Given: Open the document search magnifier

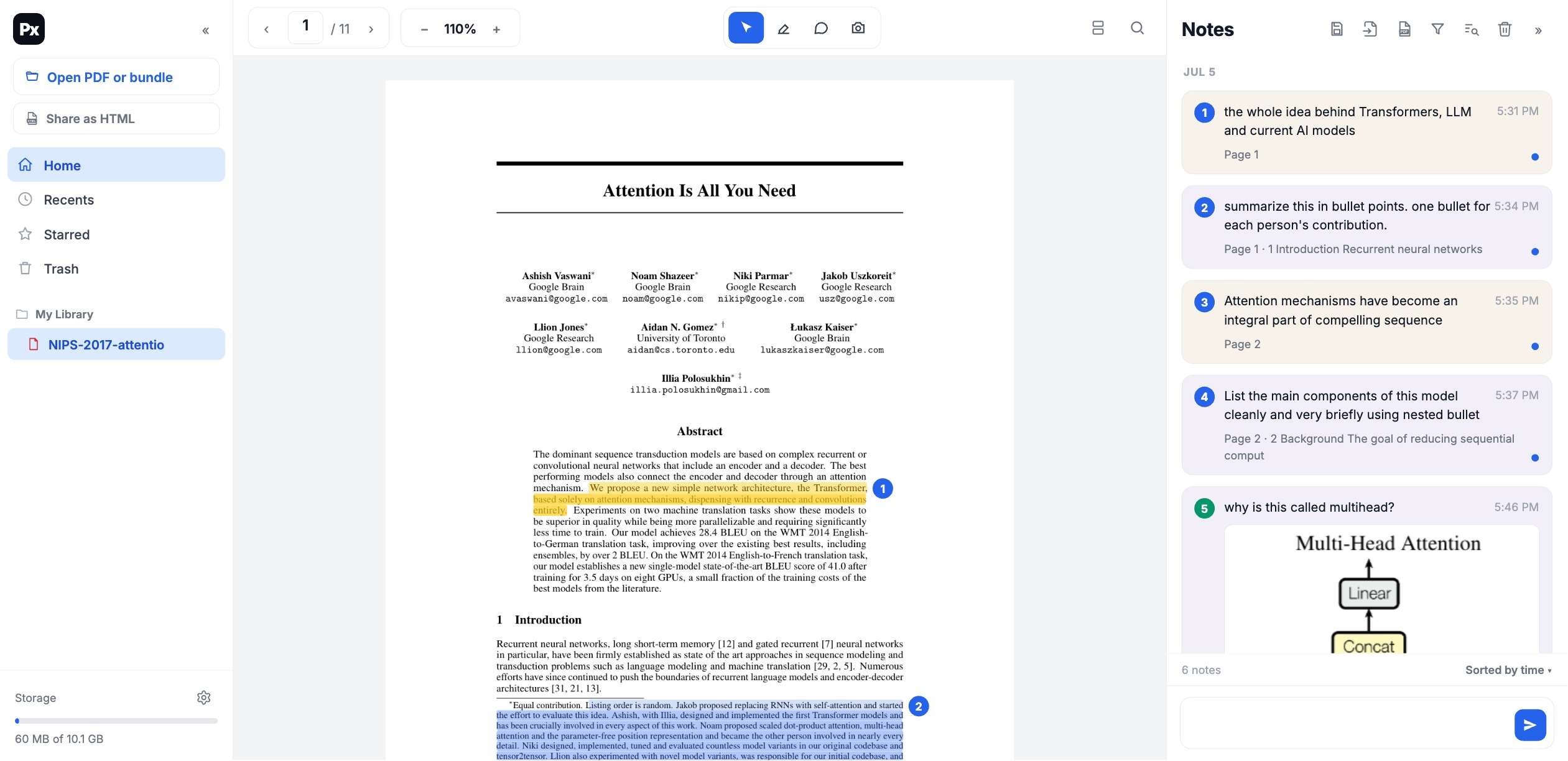Looking at the screenshot, I should 1137,29.
